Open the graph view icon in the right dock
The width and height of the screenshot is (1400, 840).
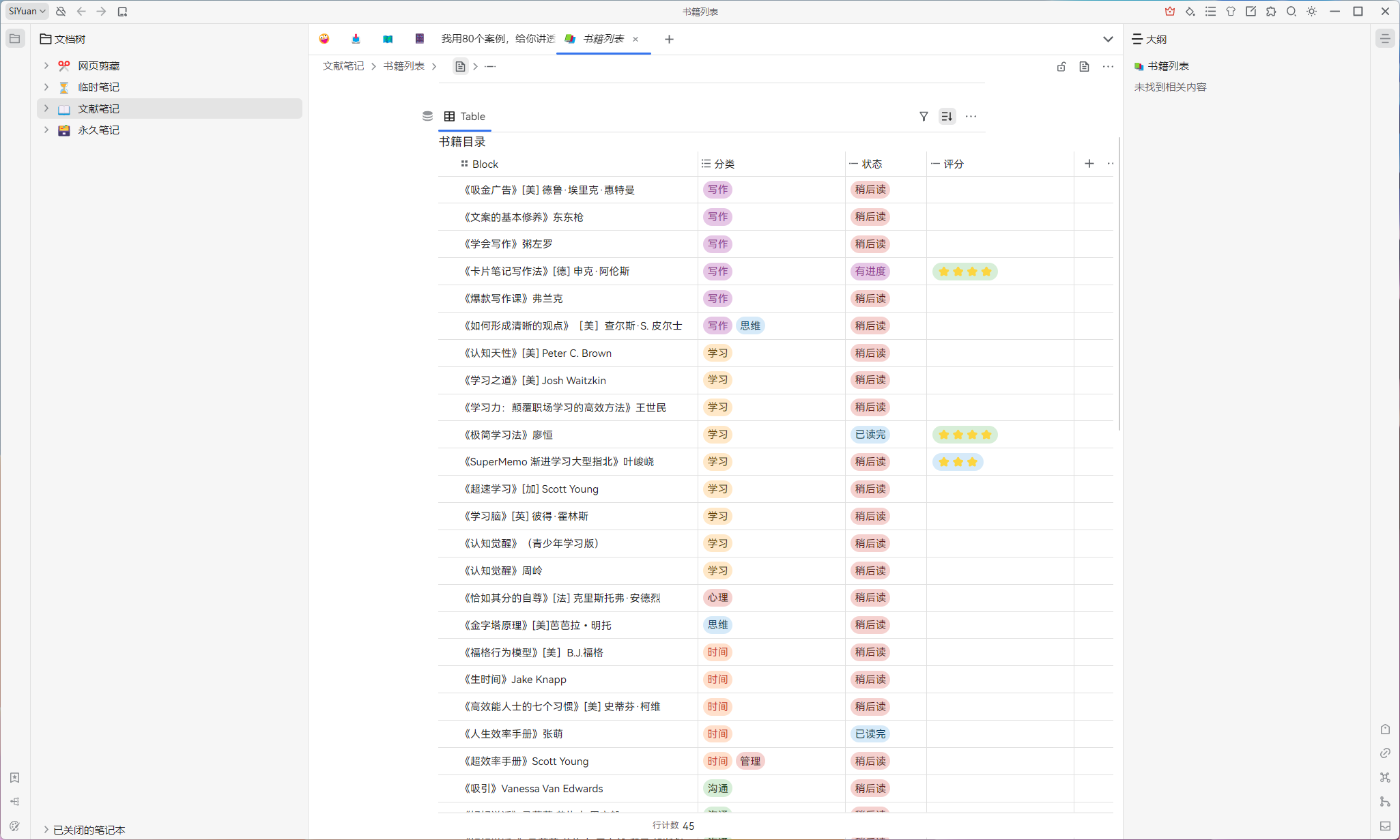1385,777
